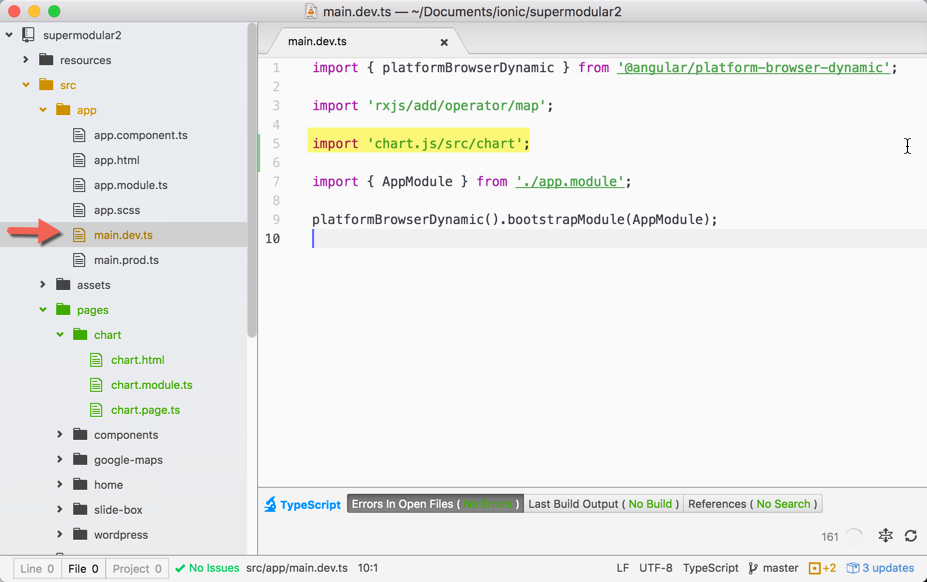Viewport: 927px width, 582px height.
Task: Click the file icon in the title bar
Action: (311, 11)
